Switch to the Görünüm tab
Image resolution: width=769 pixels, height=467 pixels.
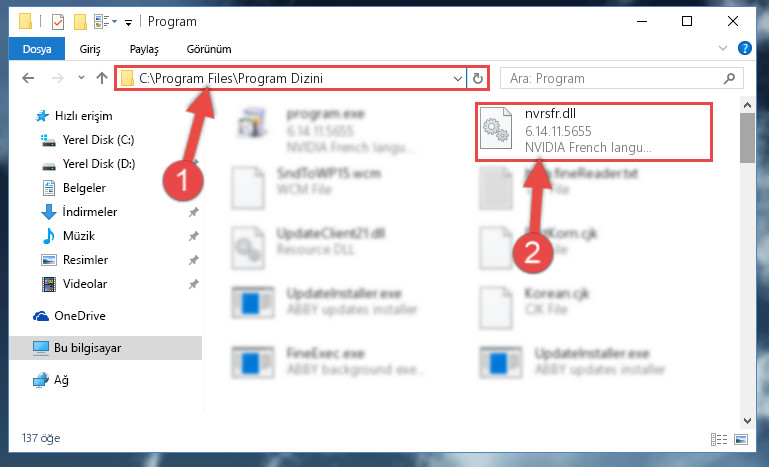coord(209,49)
